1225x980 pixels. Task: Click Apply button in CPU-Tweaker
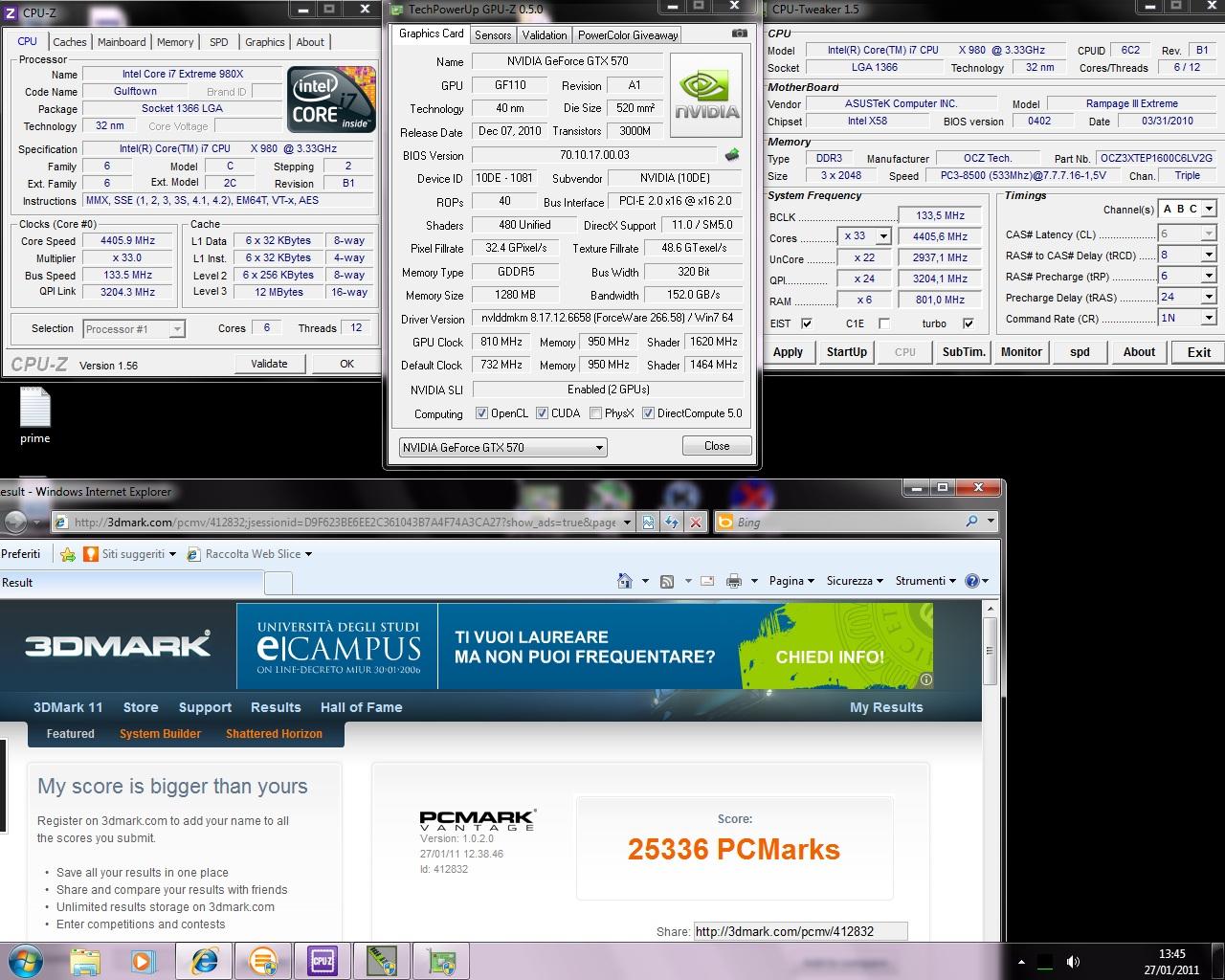tap(788, 352)
